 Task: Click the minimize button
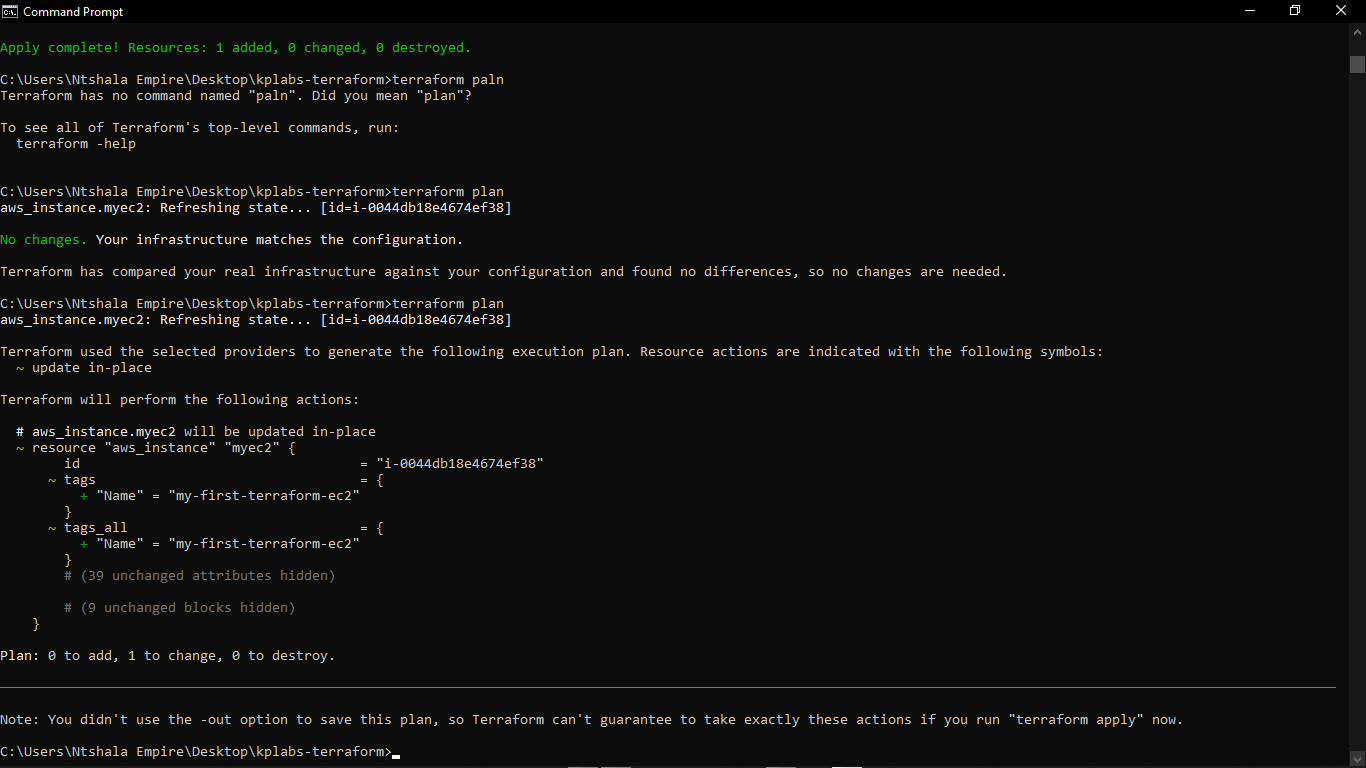coord(1248,10)
